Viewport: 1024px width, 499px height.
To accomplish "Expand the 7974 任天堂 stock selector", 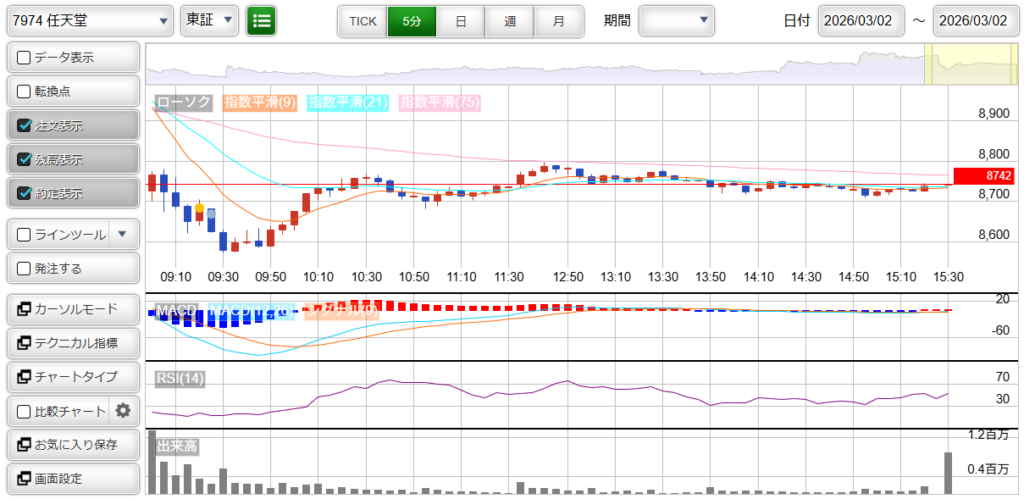I will (90, 20).
